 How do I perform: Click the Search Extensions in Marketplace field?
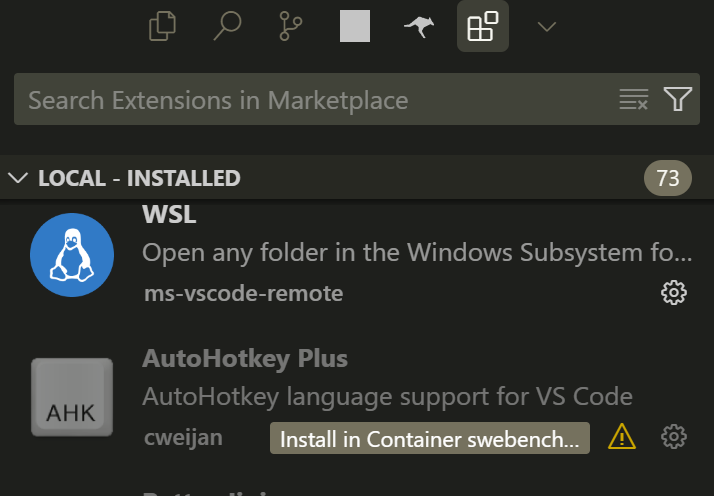[x=310, y=100]
